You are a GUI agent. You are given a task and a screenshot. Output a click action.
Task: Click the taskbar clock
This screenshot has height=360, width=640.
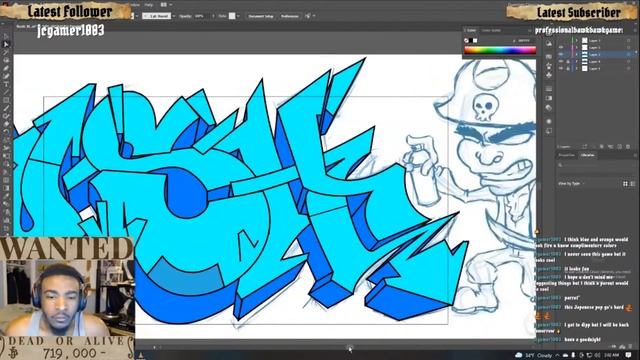[x=611, y=355]
